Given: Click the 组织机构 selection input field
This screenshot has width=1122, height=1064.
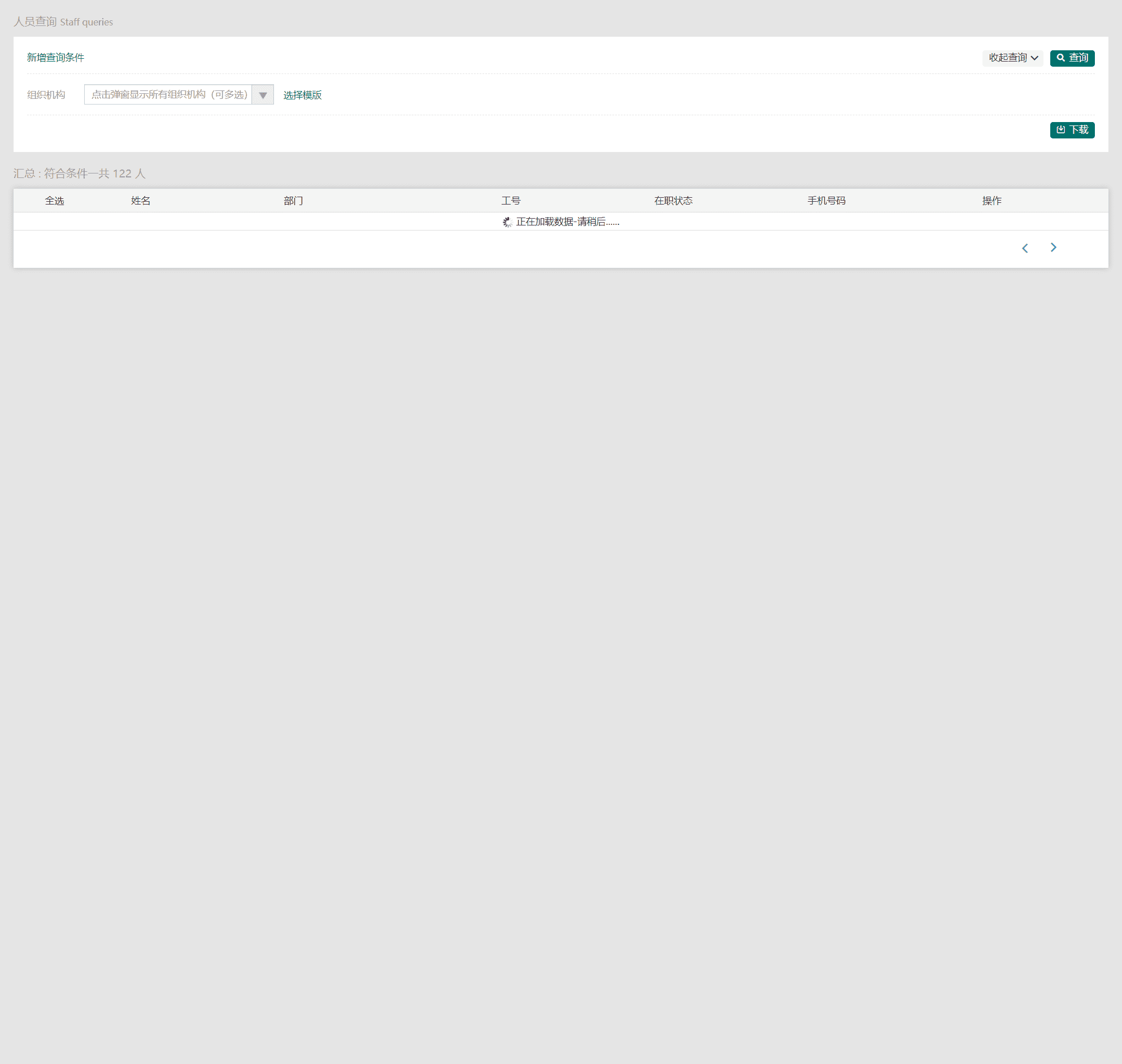Looking at the screenshot, I should click(x=168, y=95).
